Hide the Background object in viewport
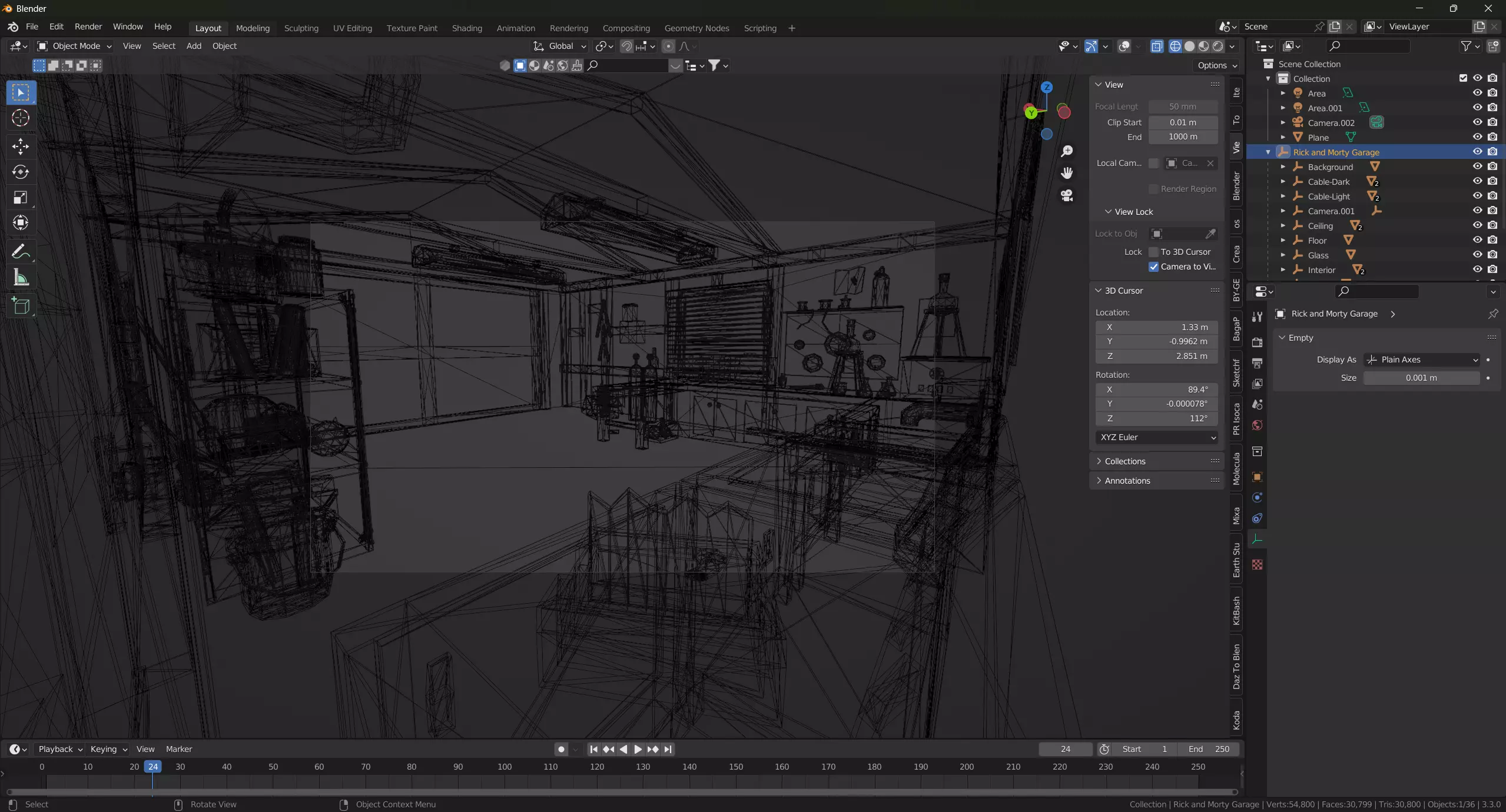 tap(1477, 167)
